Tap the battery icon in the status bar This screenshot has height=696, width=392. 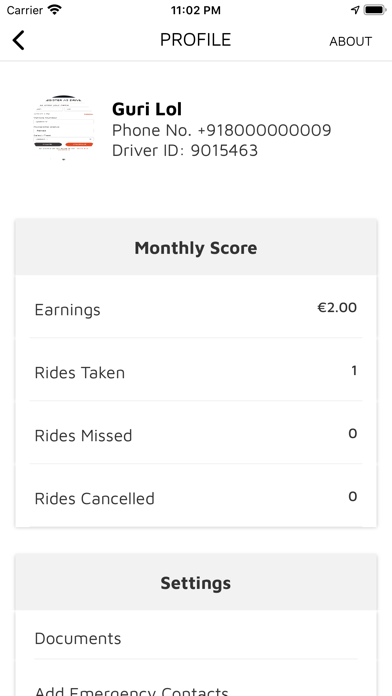(375, 10)
